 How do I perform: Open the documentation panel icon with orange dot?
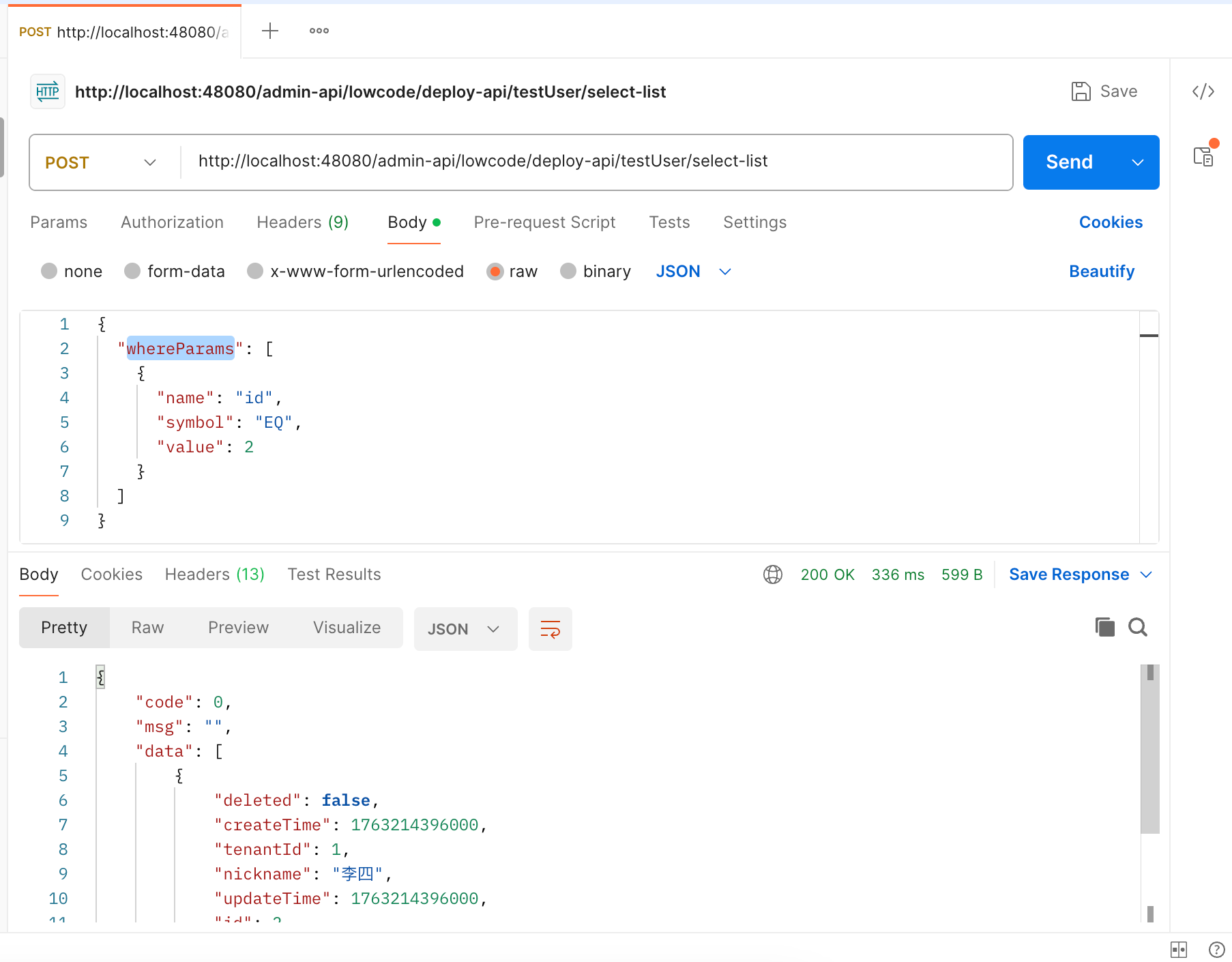(x=1203, y=157)
